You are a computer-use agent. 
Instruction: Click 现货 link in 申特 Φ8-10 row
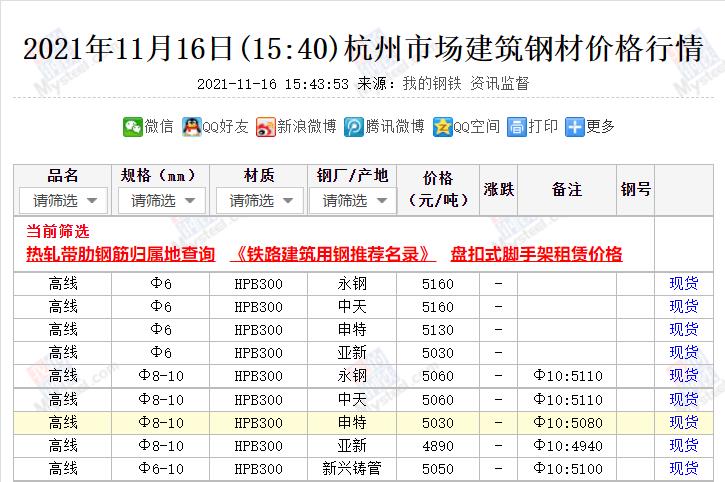683,422
